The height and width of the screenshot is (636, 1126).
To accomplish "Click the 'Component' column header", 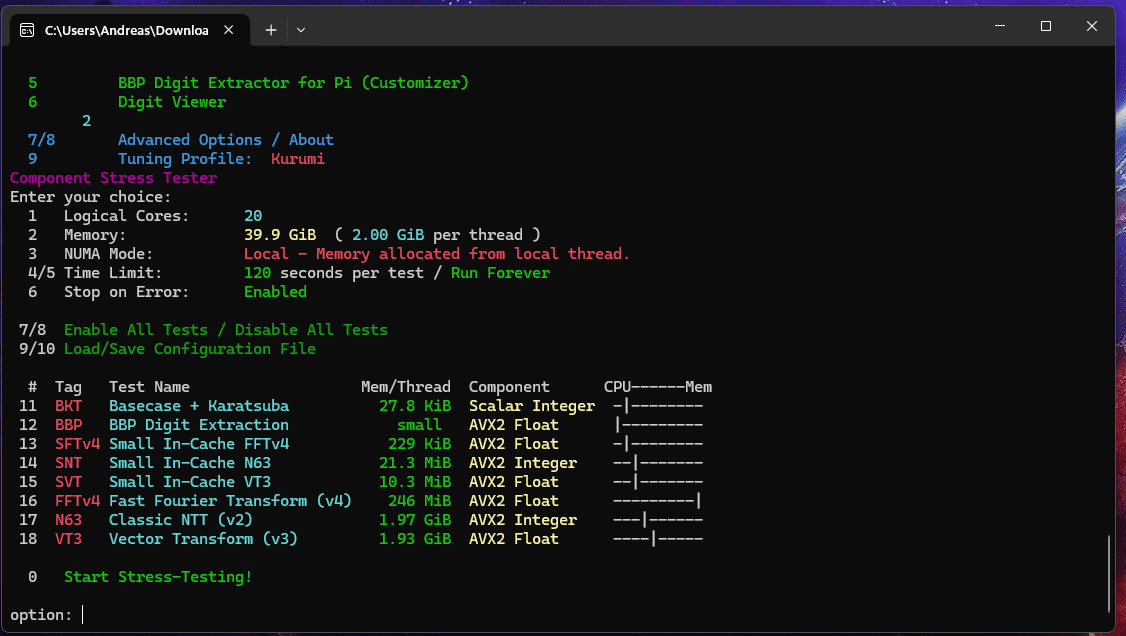I will click(x=509, y=387).
